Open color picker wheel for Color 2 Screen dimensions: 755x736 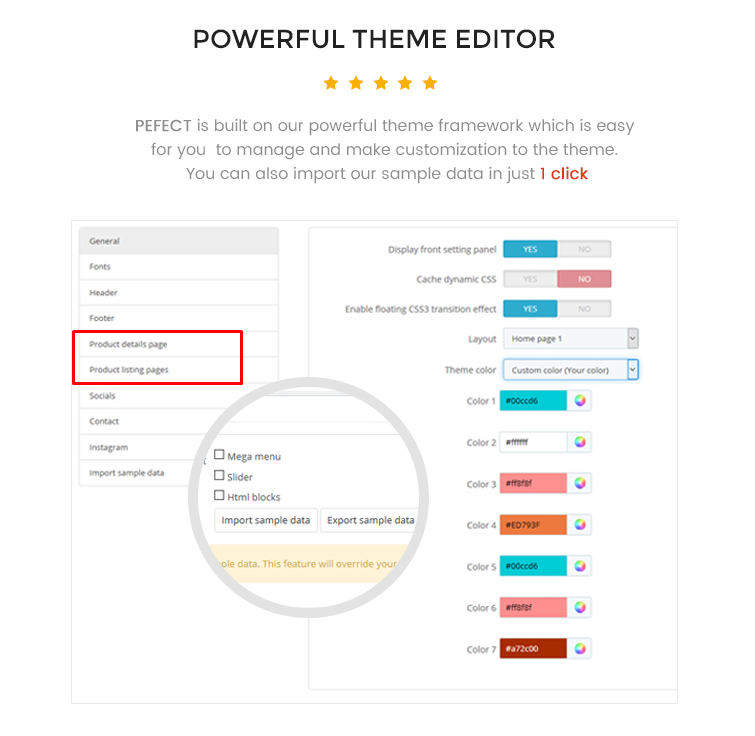point(580,442)
